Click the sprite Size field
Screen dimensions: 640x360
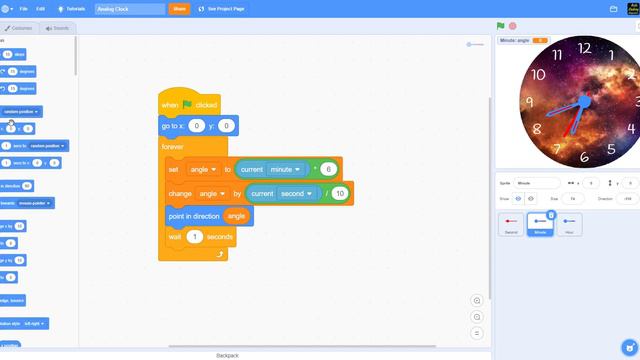[573, 199]
